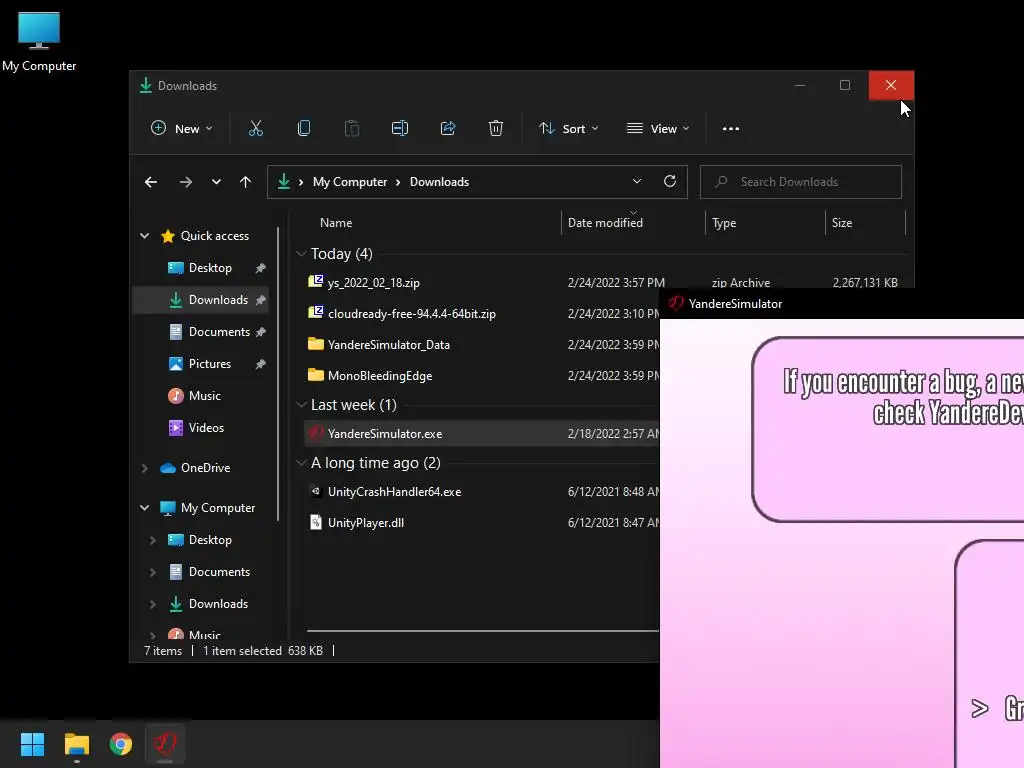The height and width of the screenshot is (768, 1024).
Task: Click the My Computer desktop icon
Action: point(39,42)
